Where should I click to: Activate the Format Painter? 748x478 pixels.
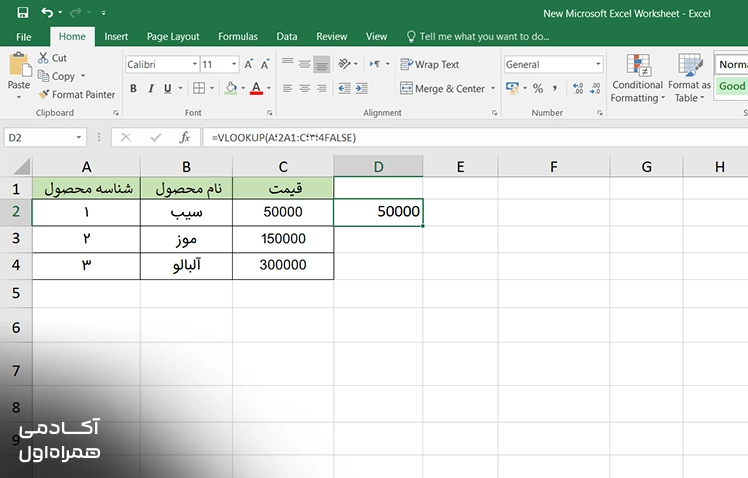[x=77, y=94]
